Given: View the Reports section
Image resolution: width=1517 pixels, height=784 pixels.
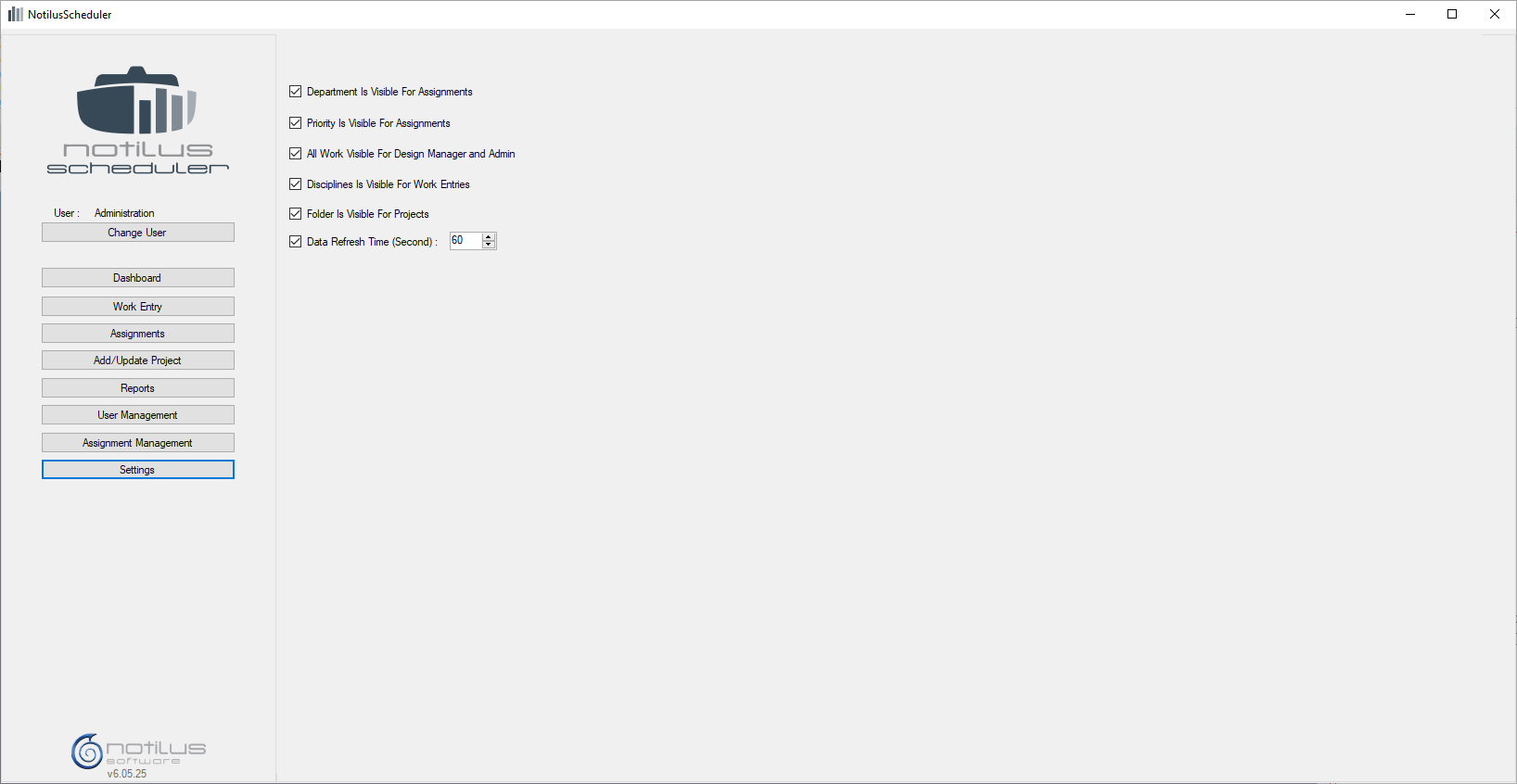Looking at the screenshot, I should pos(137,388).
